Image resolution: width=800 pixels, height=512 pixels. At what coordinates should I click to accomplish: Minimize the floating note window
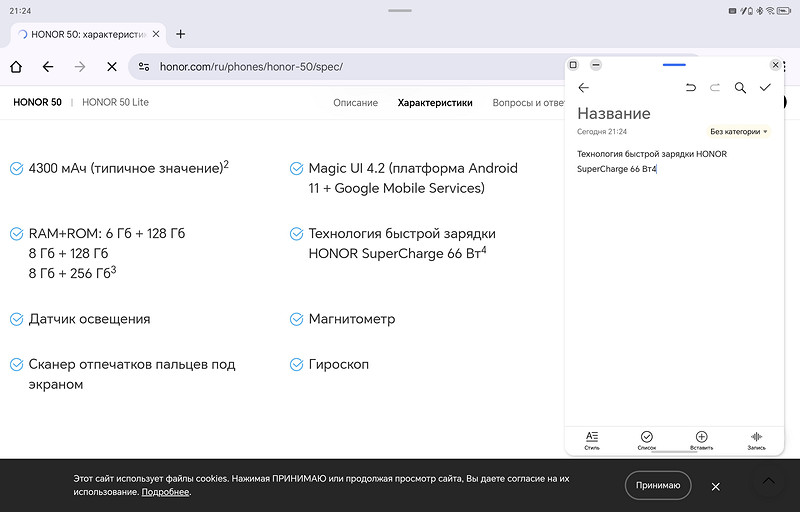click(x=595, y=65)
